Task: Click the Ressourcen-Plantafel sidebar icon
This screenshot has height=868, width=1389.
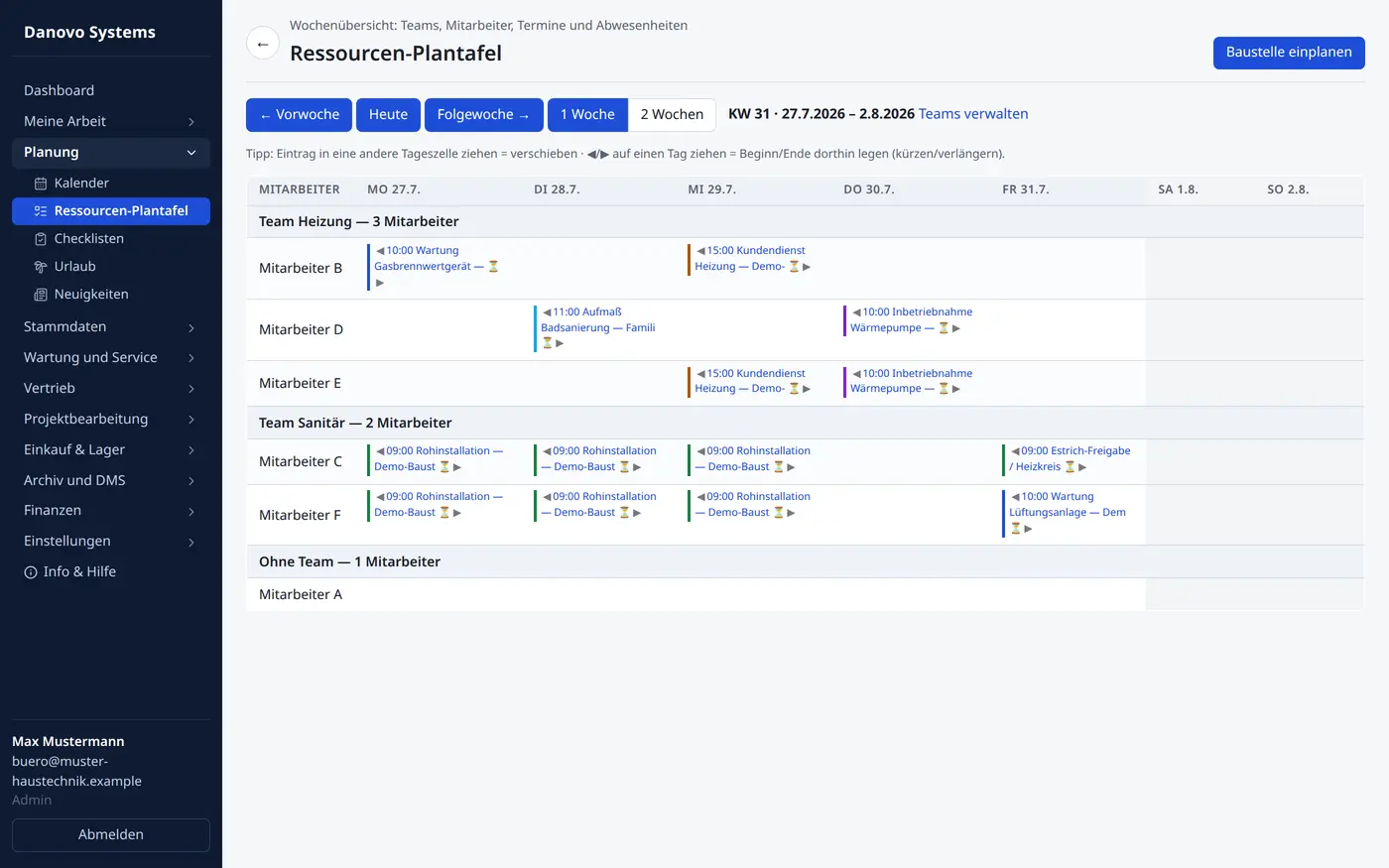Action: pos(41,211)
